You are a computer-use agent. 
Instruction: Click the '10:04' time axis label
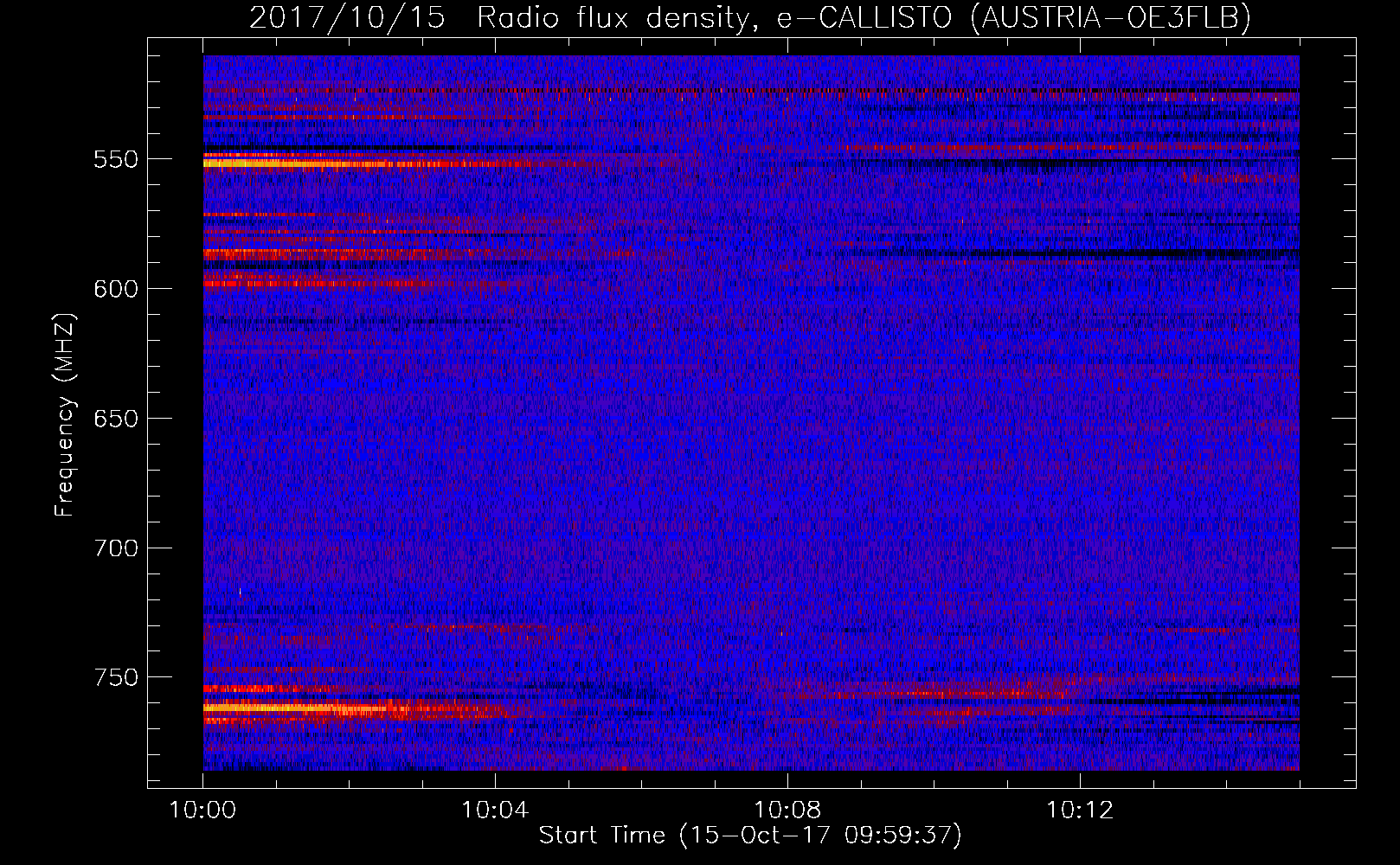click(495, 811)
